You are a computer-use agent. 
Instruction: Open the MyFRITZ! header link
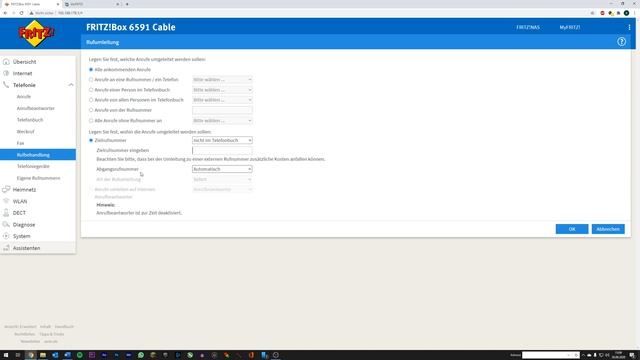pyautogui.click(x=570, y=27)
